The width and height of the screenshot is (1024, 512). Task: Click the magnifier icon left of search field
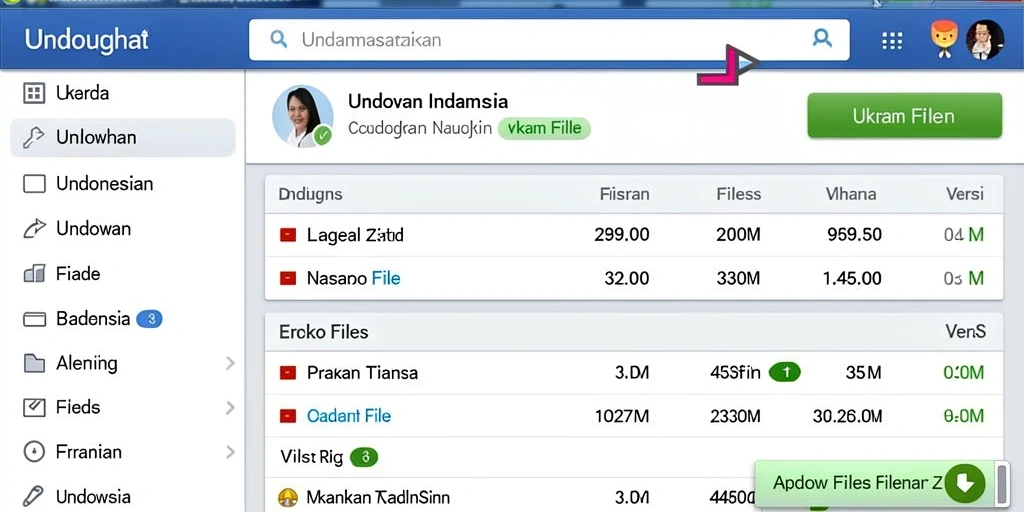pyautogui.click(x=279, y=39)
